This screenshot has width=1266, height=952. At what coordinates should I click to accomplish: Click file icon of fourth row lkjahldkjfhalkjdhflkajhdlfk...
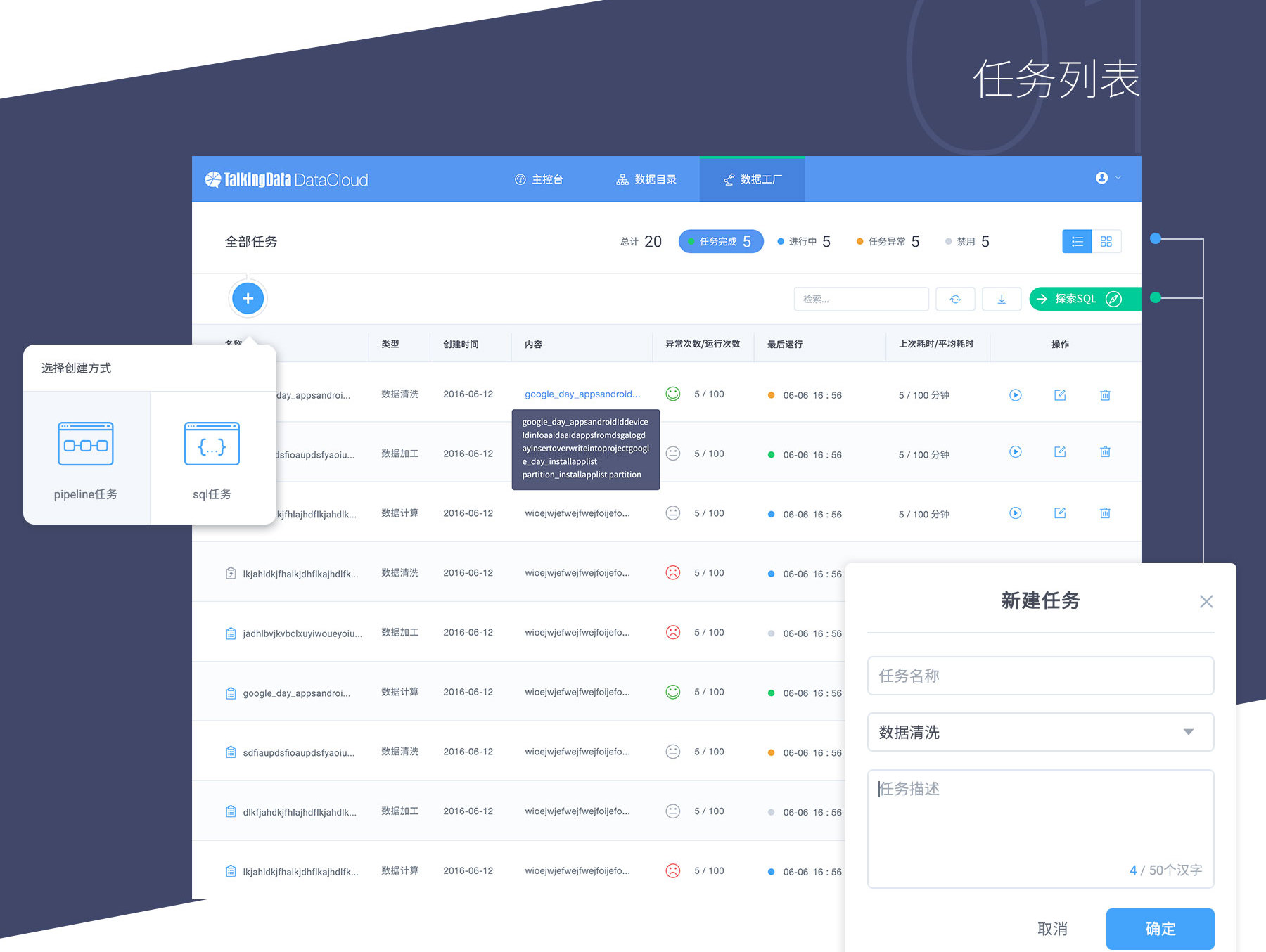tap(231, 573)
